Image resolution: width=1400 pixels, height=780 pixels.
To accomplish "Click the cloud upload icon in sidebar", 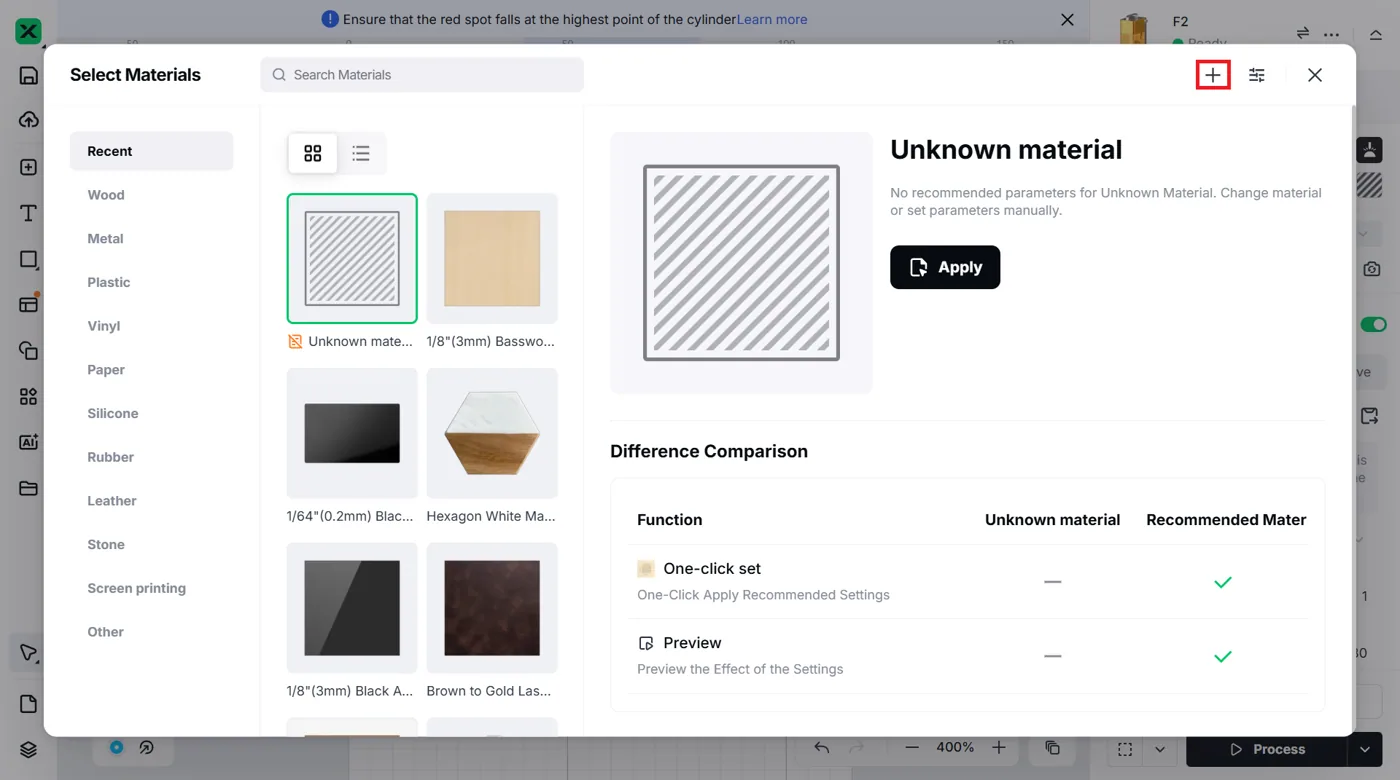I will tap(28, 120).
